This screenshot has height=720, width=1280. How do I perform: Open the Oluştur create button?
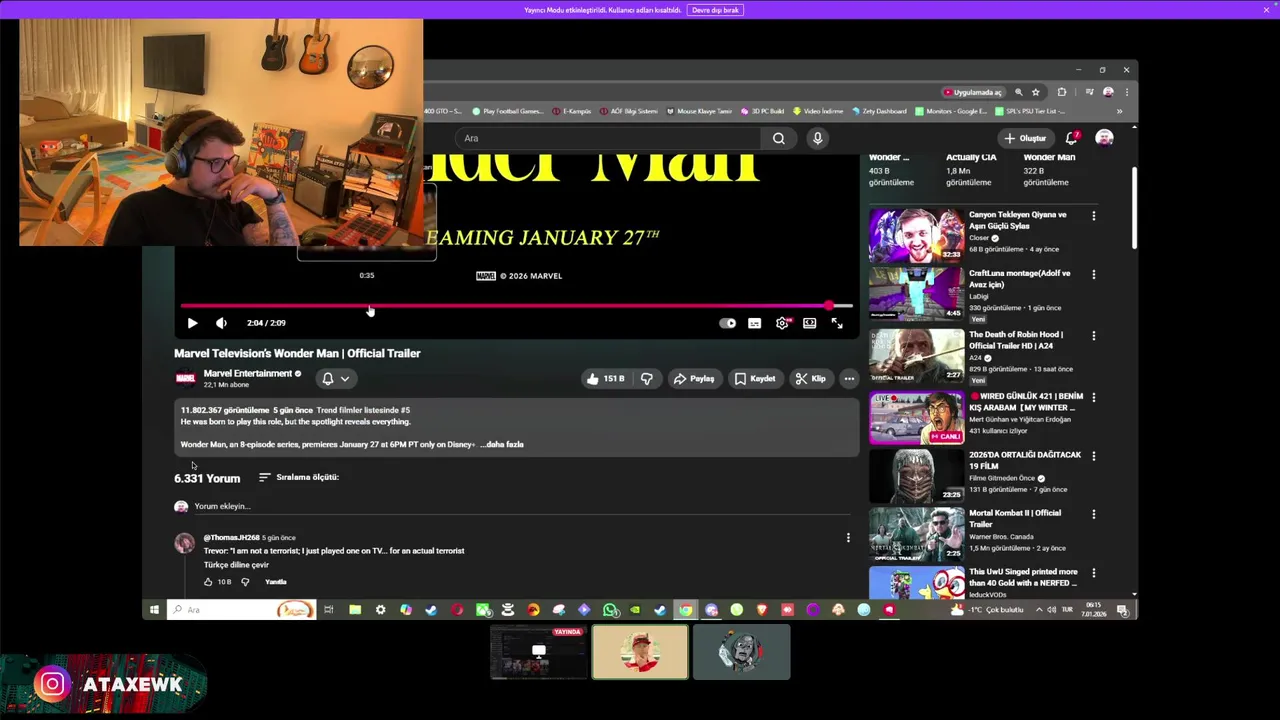pyautogui.click(x=1025, y=138)
